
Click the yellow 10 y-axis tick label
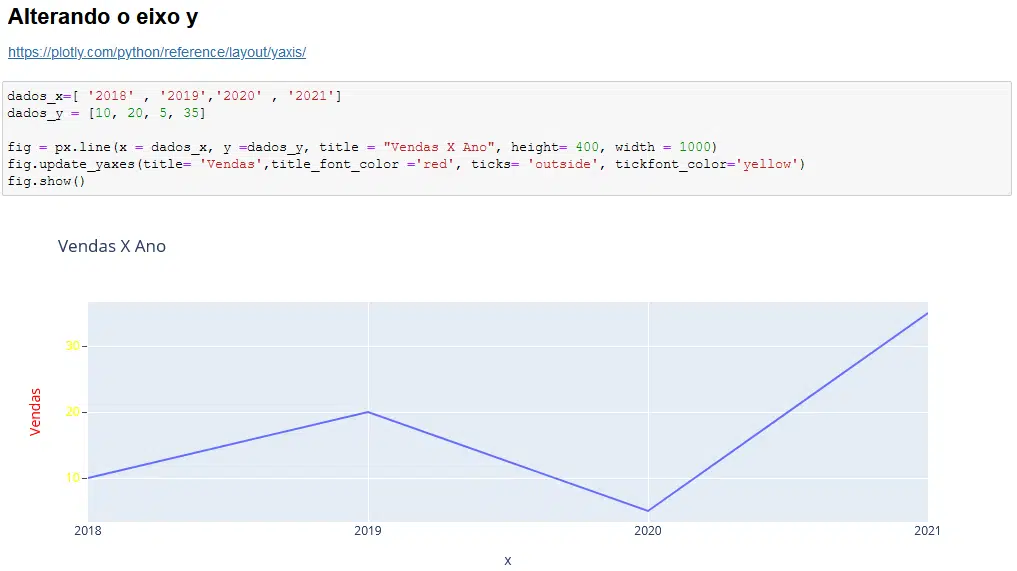coord(72,478)
